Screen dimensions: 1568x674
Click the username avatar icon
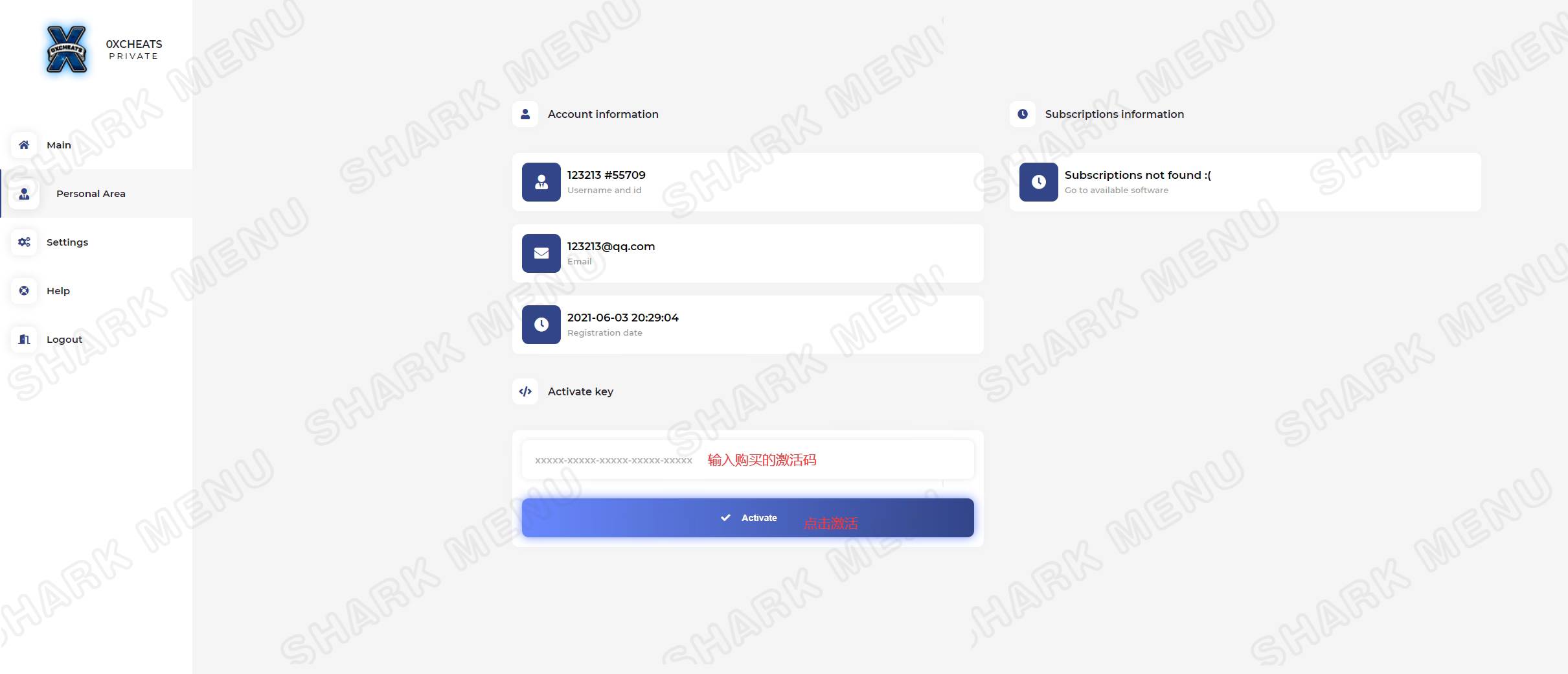(x=541, y=182)
